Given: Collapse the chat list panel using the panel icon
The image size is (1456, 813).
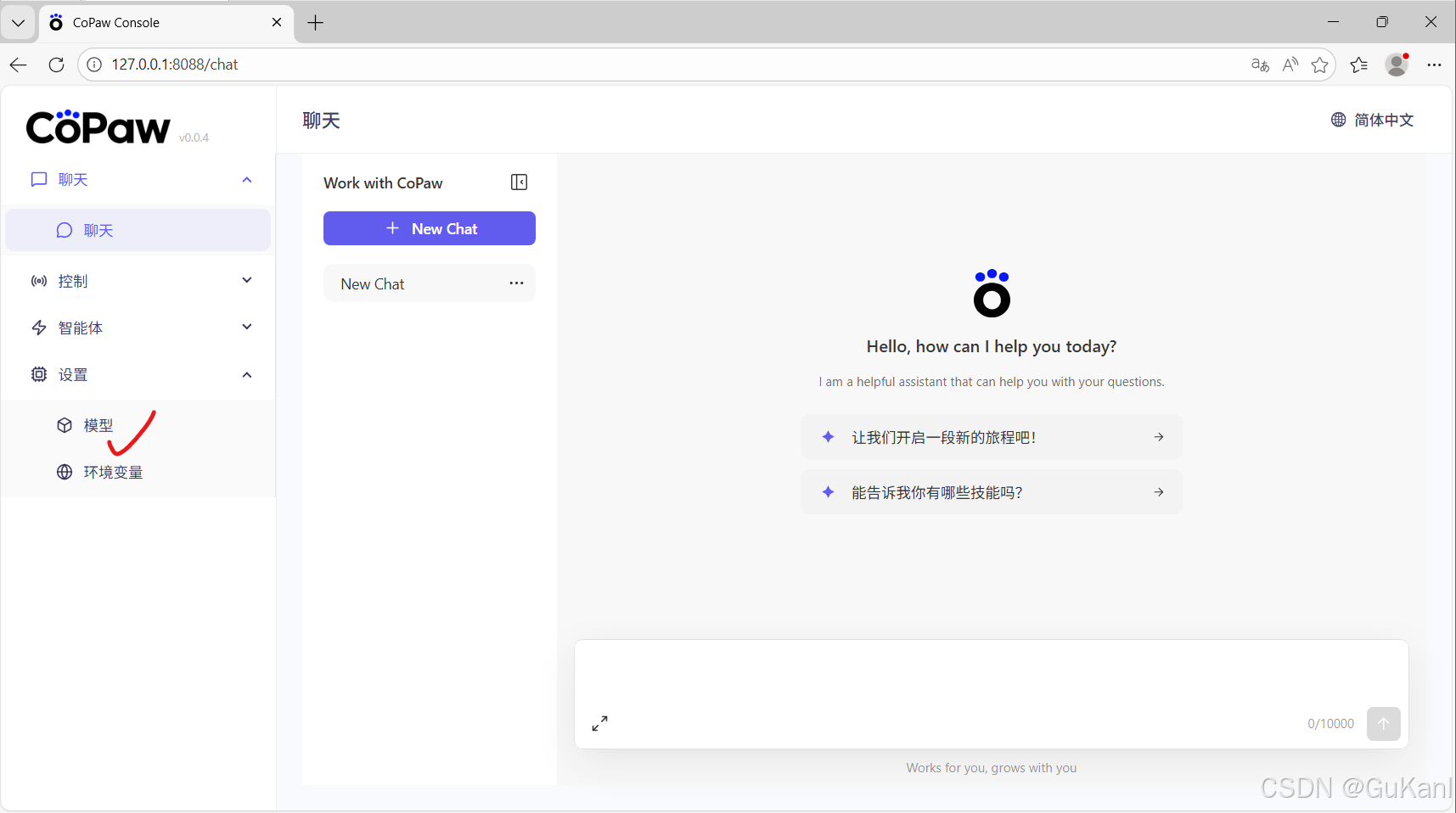Looking at the screenshot, I should [519, 182].
